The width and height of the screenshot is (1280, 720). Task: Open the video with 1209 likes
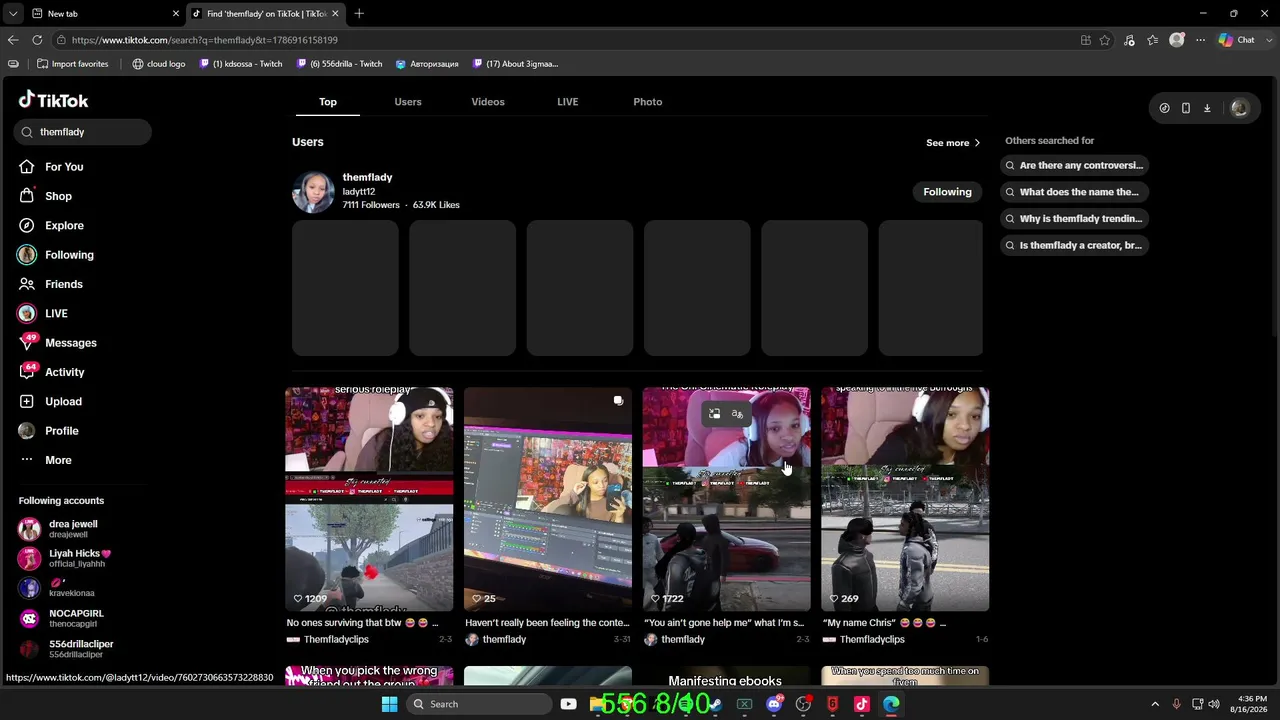tap(369, 499)
